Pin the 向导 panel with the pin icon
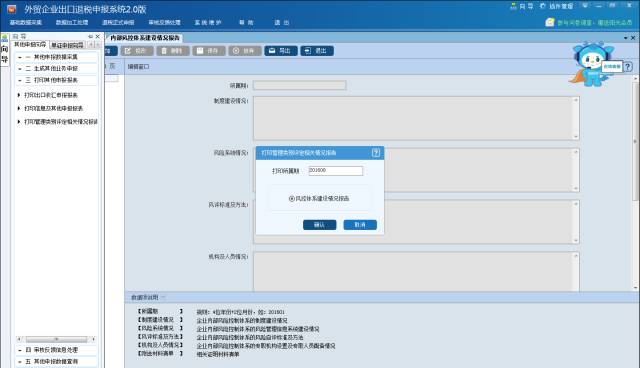Screen dimensions: 640x368 pos(90,36)
